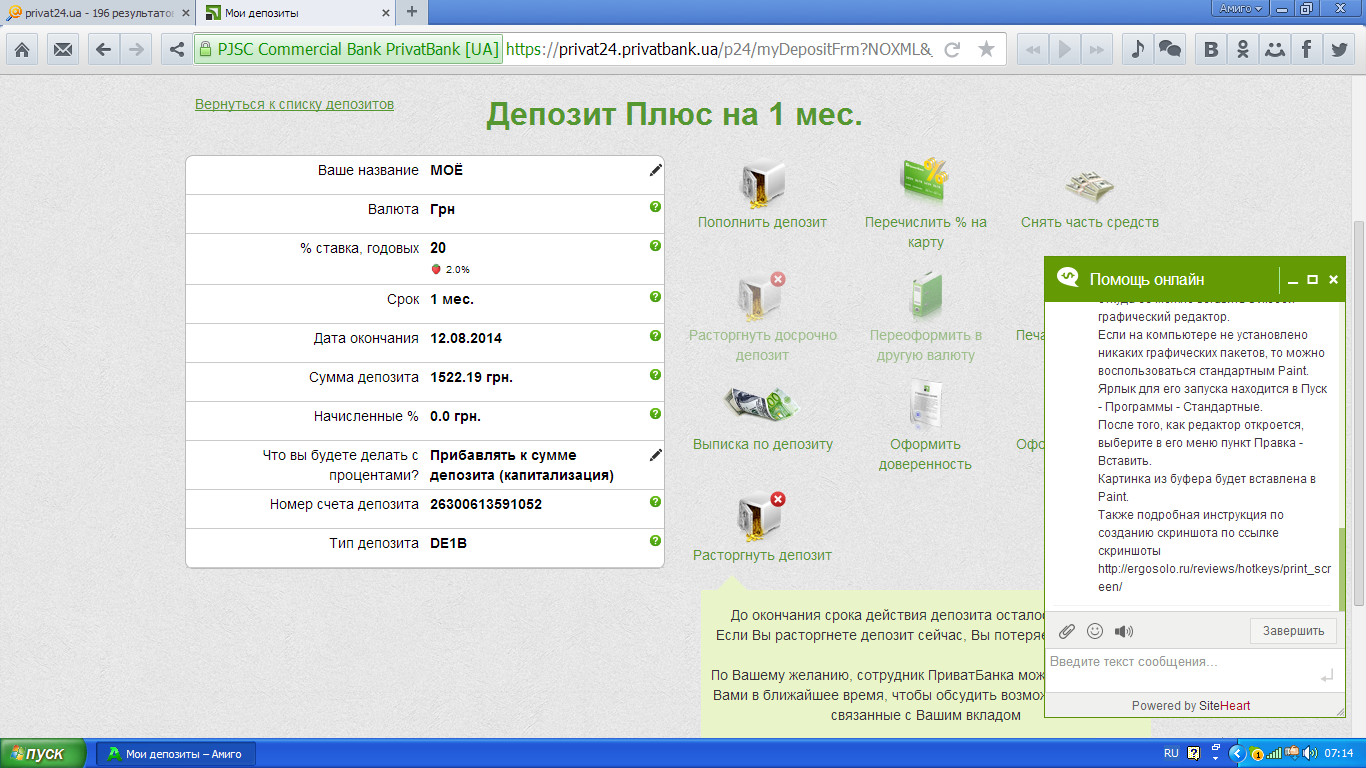Image resolution: width=1366 pixels, height=768 pixels.
Task: Go forward with the right arrow button
Action: (x=136, y=49)
